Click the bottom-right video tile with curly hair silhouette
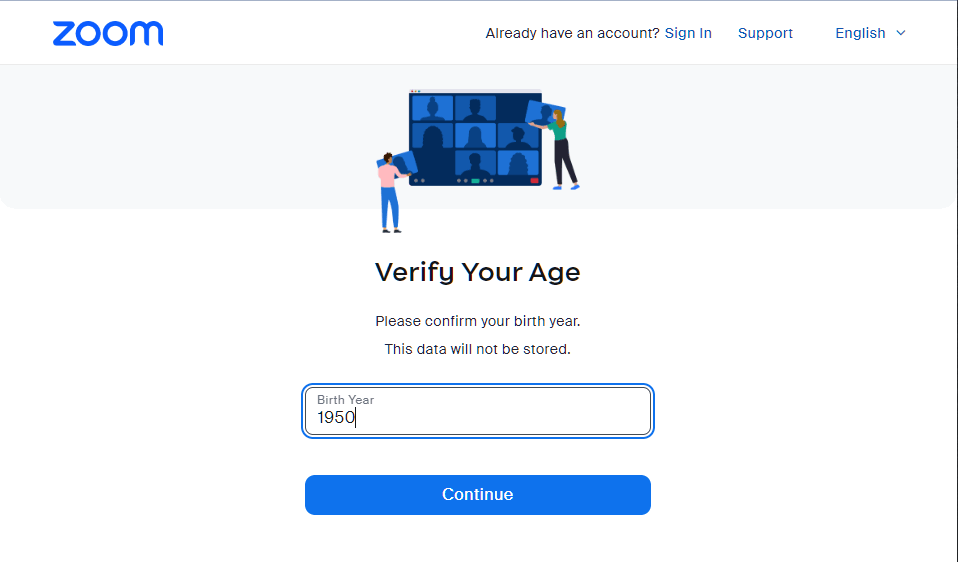Image resolution: width=958 pixels, height=562 pixels. [518, 162]
